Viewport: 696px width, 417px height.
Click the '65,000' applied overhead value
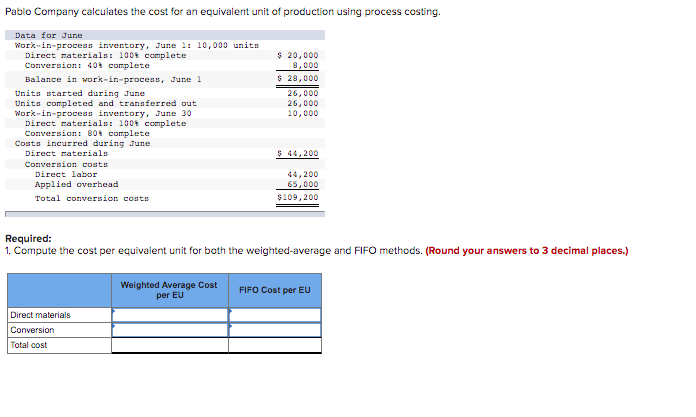[303, 184]
